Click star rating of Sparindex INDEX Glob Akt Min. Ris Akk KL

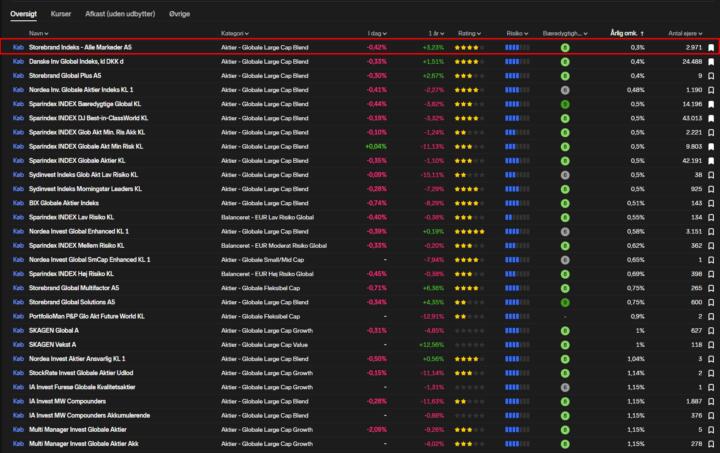click(469, 132)
